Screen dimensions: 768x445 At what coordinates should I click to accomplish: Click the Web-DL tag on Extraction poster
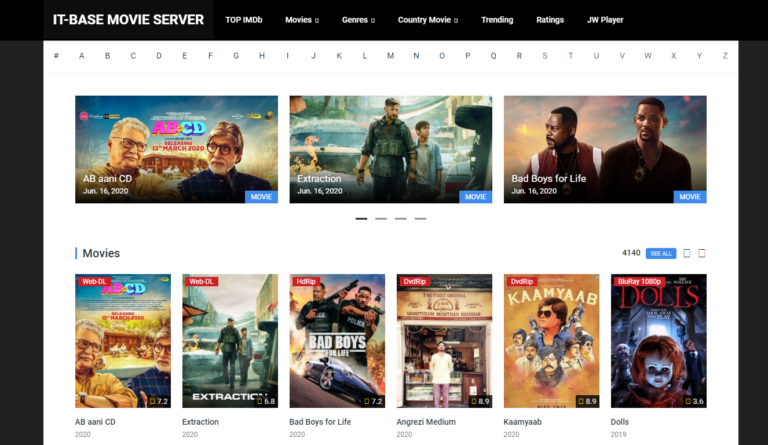pyautogui.click(x=201, y=281)
